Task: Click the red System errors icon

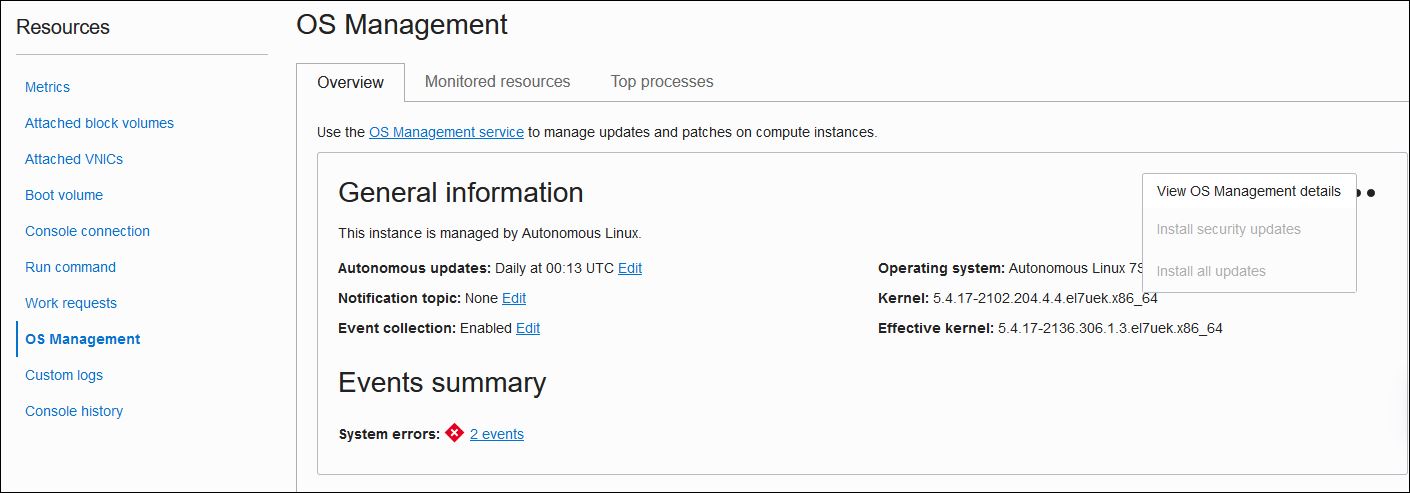Action: pos(454,433)
